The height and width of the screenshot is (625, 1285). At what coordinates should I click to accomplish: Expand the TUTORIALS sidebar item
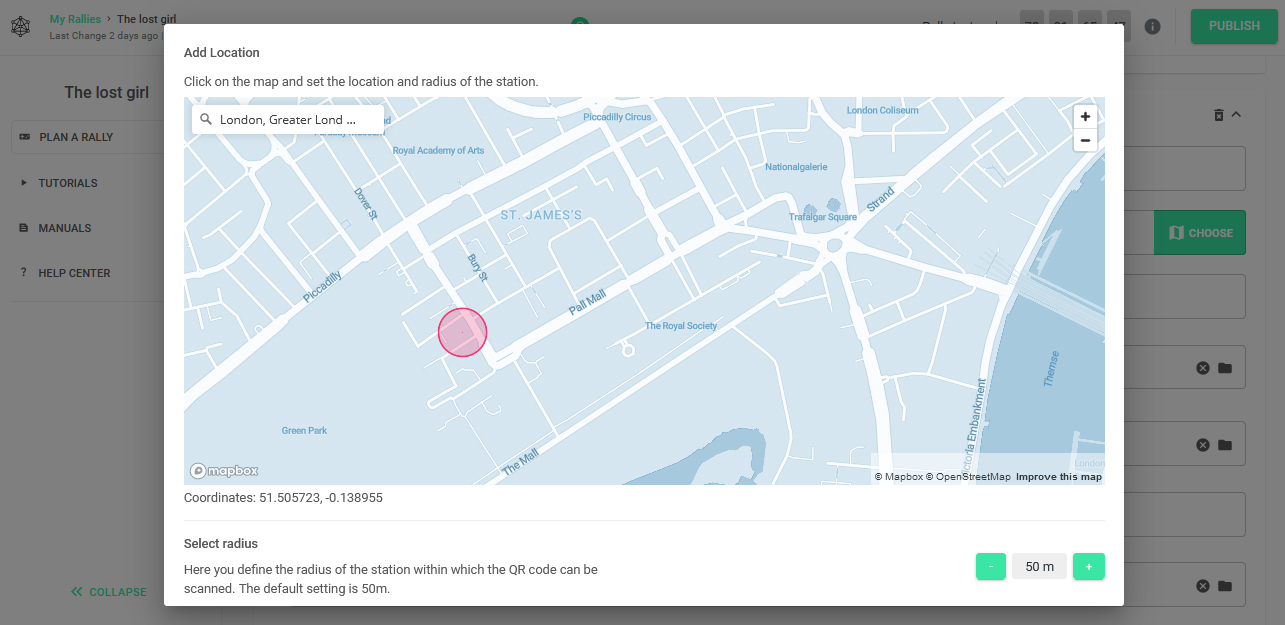pos(68,183)
